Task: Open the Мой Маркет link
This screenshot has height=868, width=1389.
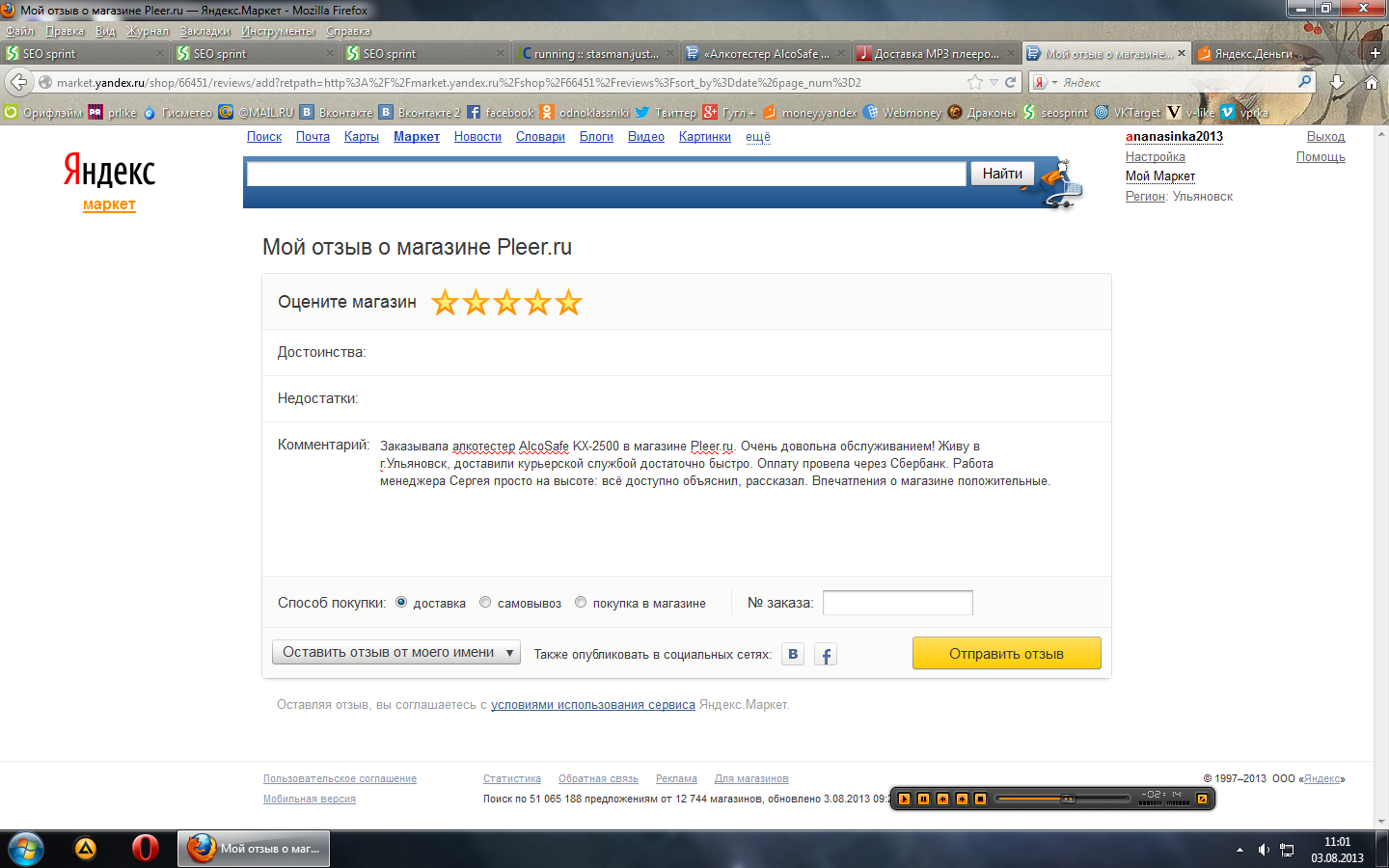Action: click(1160, 176)
